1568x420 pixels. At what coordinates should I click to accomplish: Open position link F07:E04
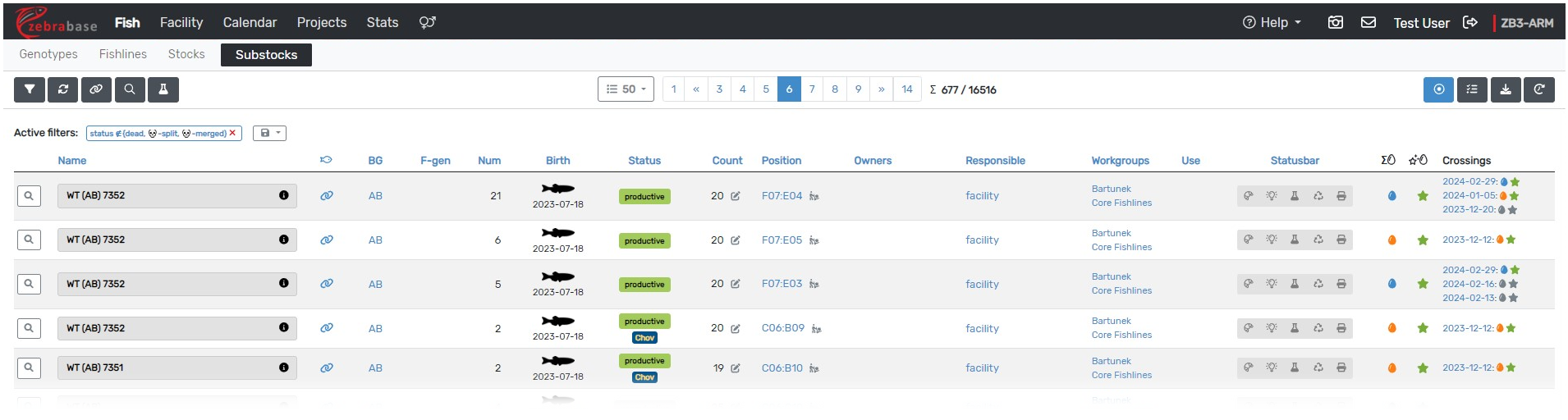[x=782, y=196]
